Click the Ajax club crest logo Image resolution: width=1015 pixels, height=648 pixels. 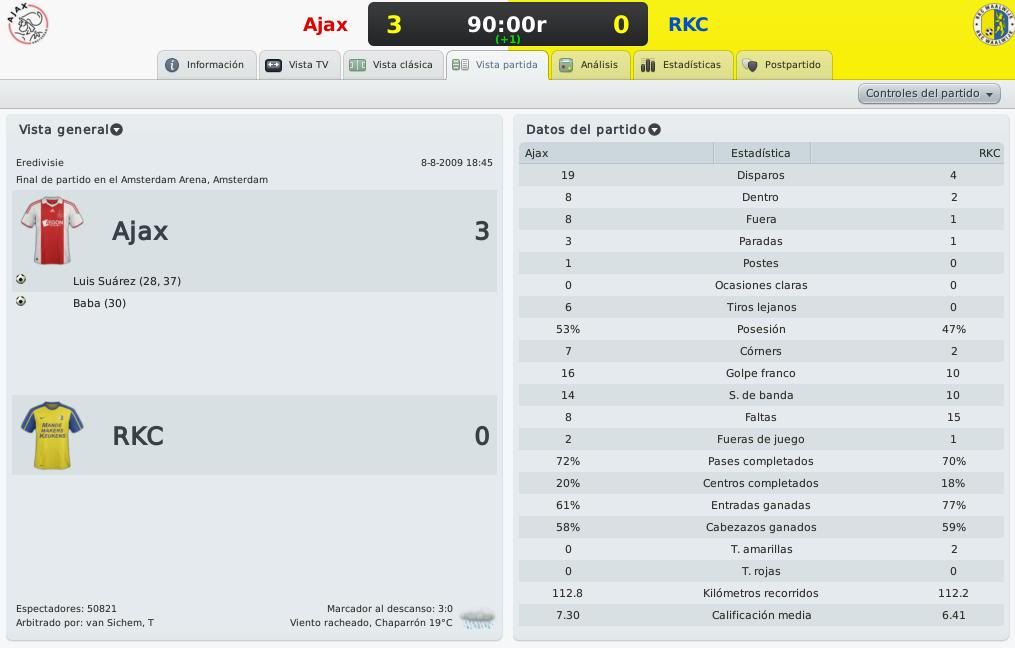coord(27,23)
